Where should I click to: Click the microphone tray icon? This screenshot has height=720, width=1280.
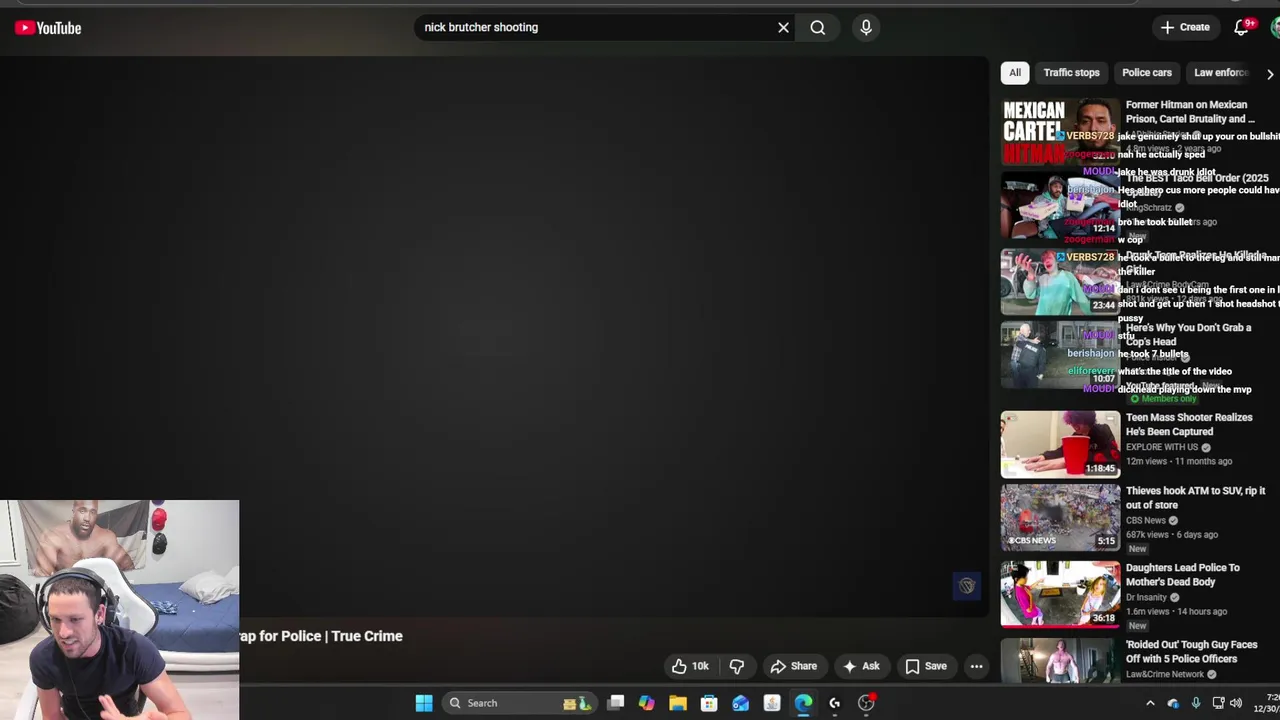1195,703
